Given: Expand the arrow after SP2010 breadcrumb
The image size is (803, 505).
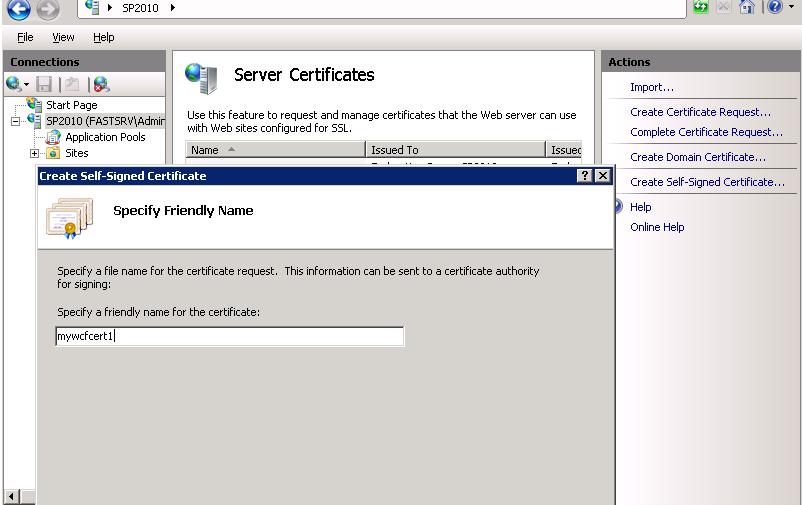Looking at the screenshot, I should pyautogui.click(x=173, y=8).
